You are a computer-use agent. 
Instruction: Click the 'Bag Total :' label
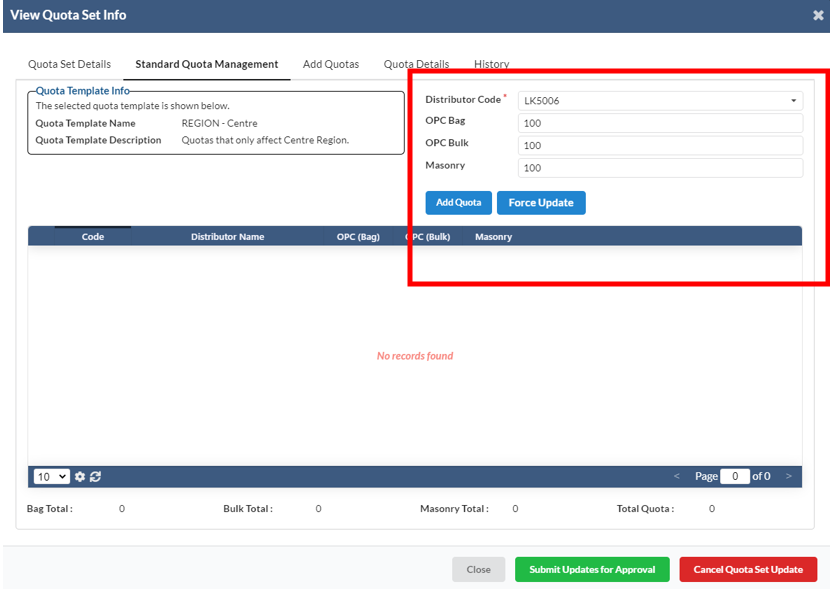point(50,509)
